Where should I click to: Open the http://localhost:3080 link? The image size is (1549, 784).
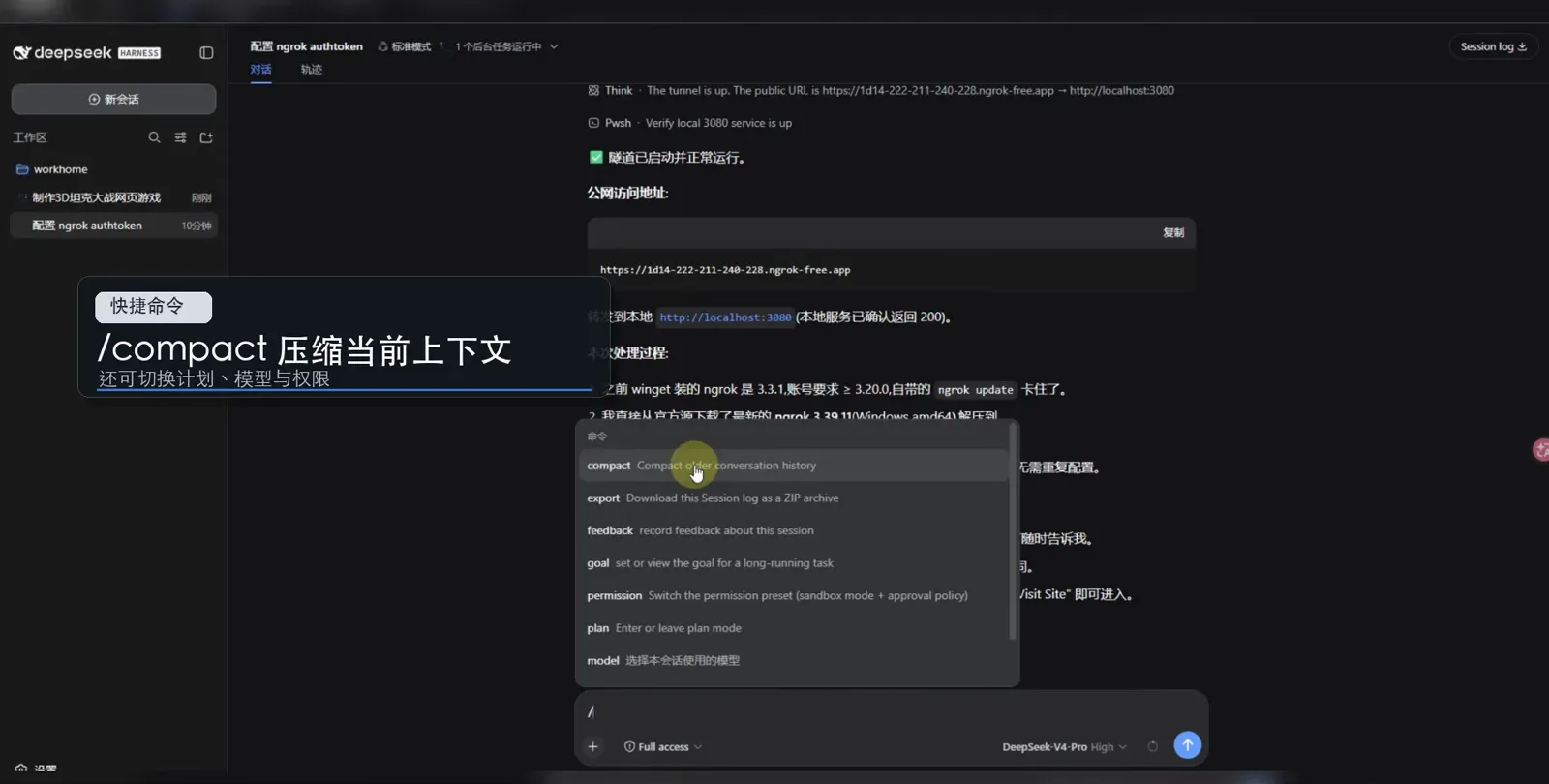click(x=725, y=317)
